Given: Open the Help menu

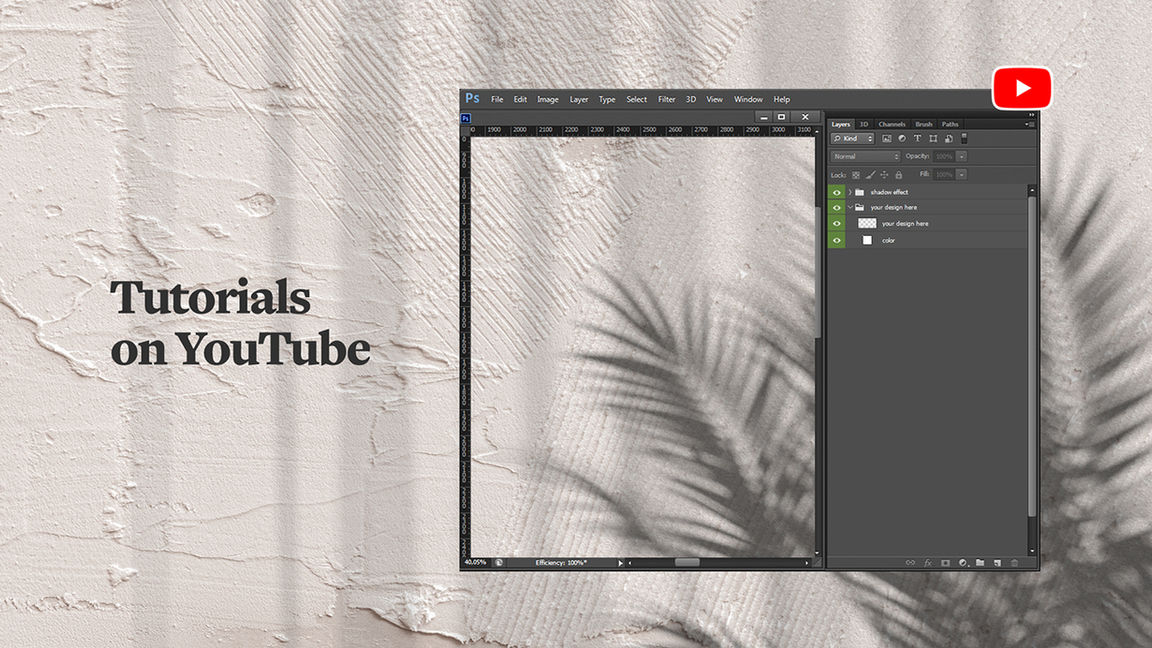Looking at the screenshot, I should pos(782,99).
